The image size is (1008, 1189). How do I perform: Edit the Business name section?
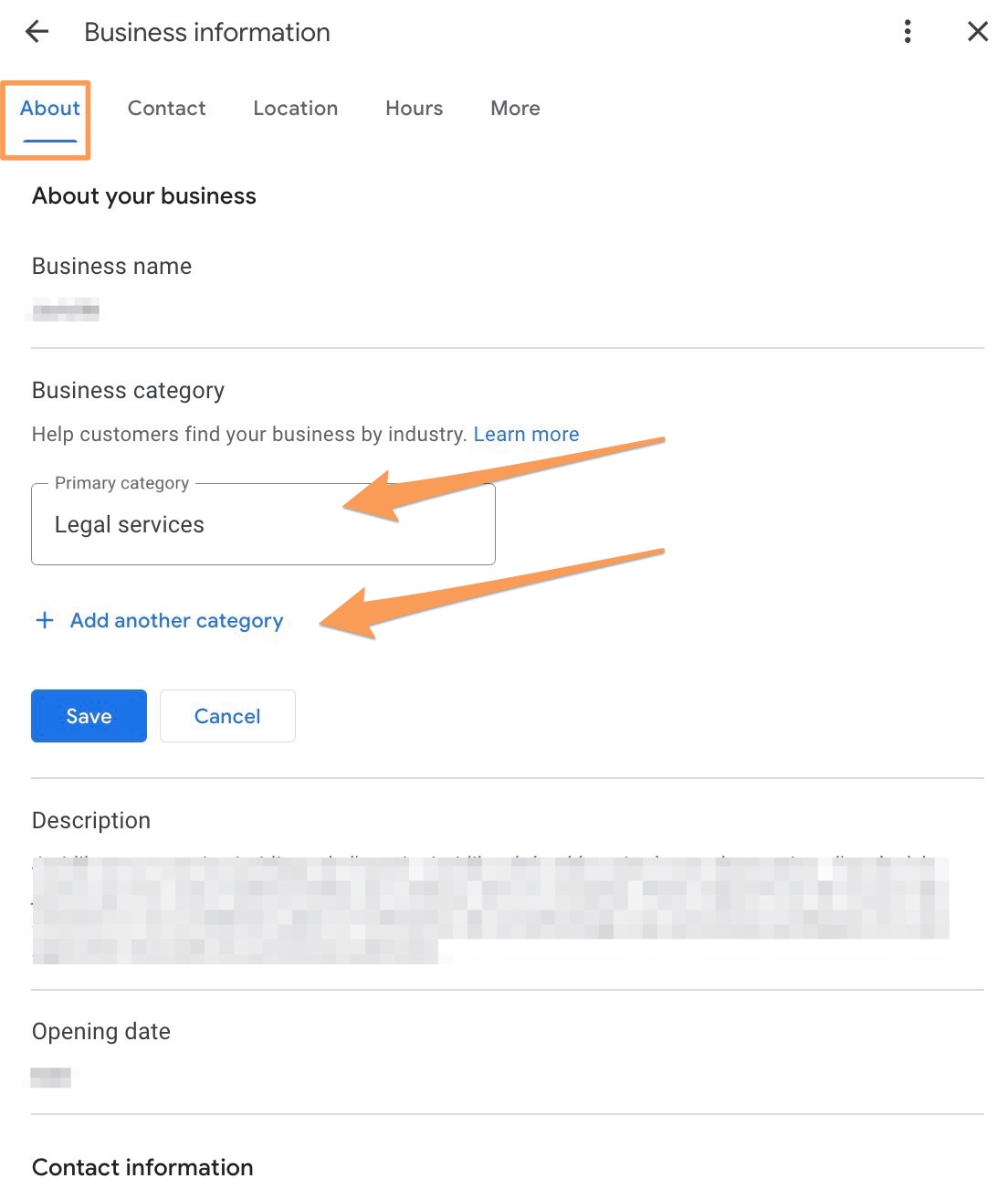111,267
